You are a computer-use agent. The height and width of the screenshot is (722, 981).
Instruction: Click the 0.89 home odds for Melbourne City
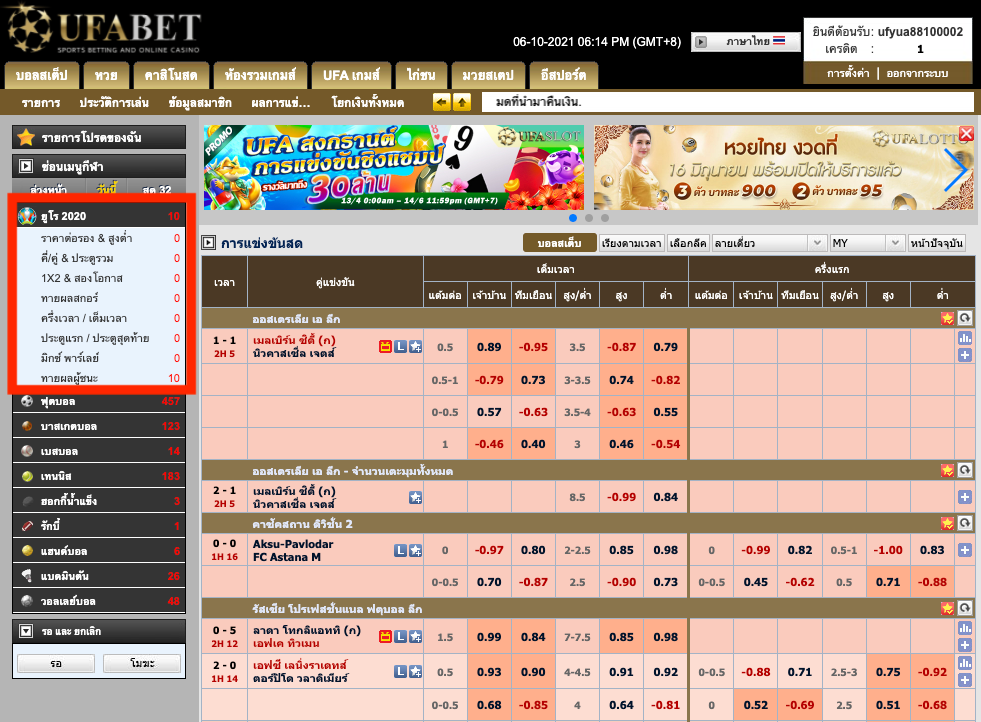(489, 347)
